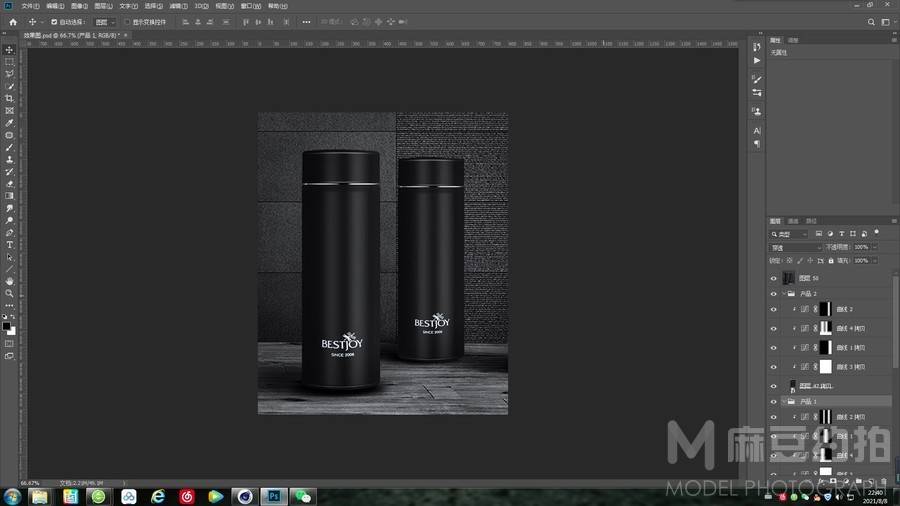Hide the 曲线 1 拷贝 layer
900x506 pixels.
[773, 348]
